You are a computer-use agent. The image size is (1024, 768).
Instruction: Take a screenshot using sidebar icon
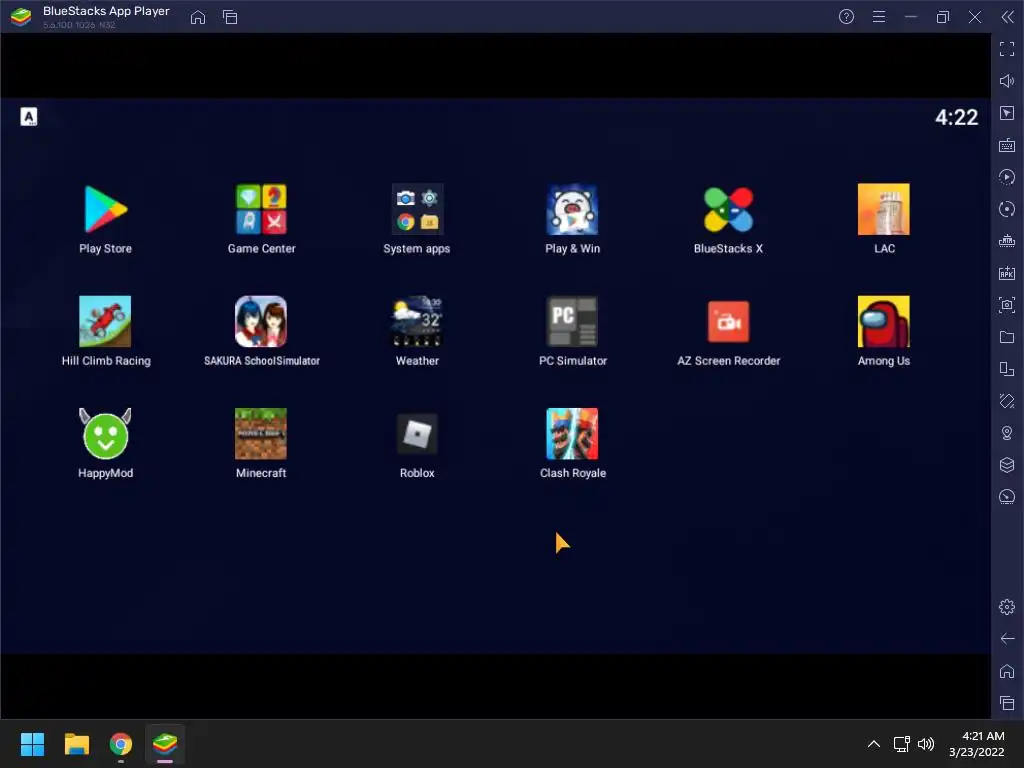click(x=1007, y=305)
